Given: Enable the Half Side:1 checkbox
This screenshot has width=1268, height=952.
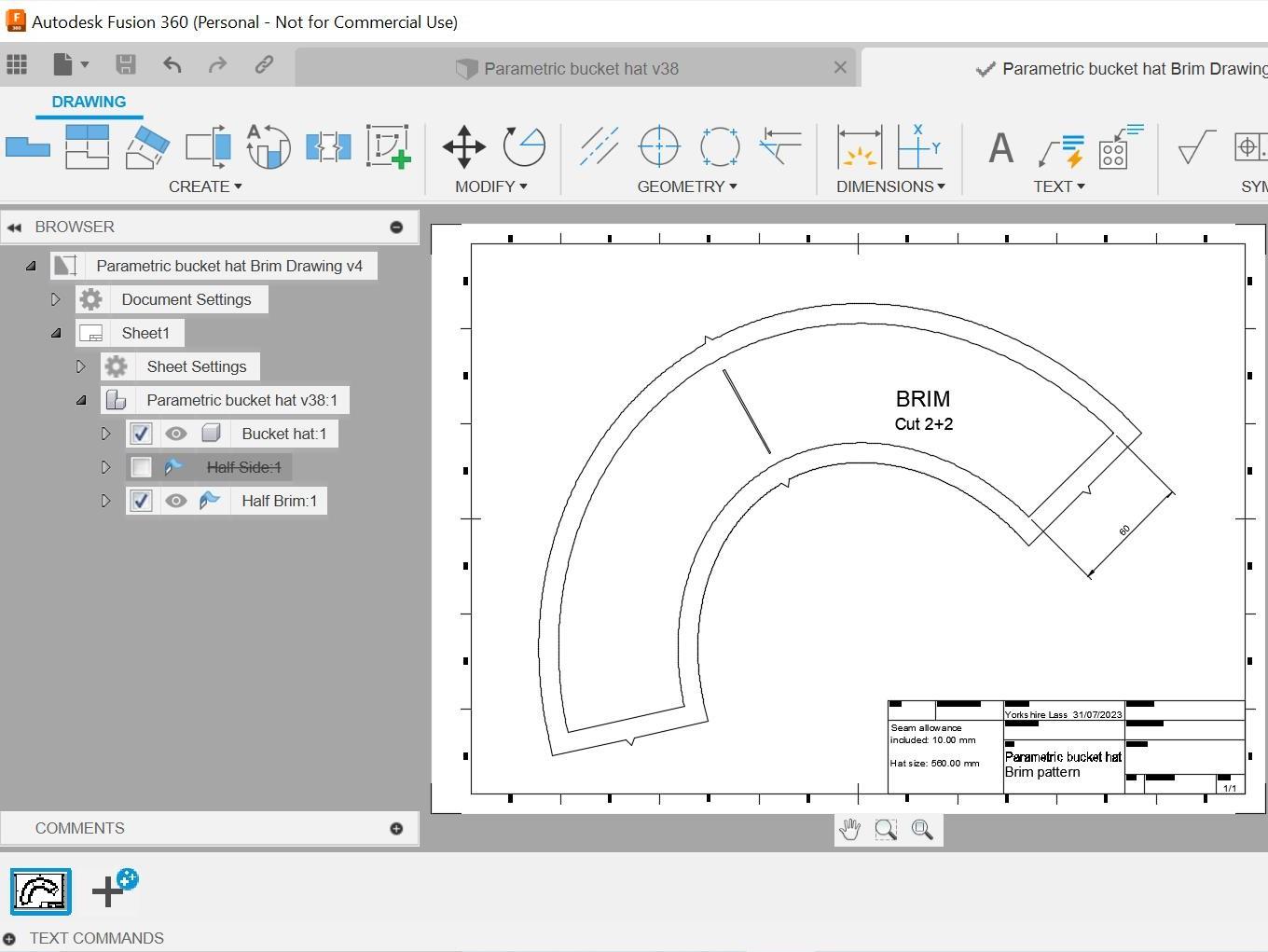Looking at the screenshot, I should point(141,466).
